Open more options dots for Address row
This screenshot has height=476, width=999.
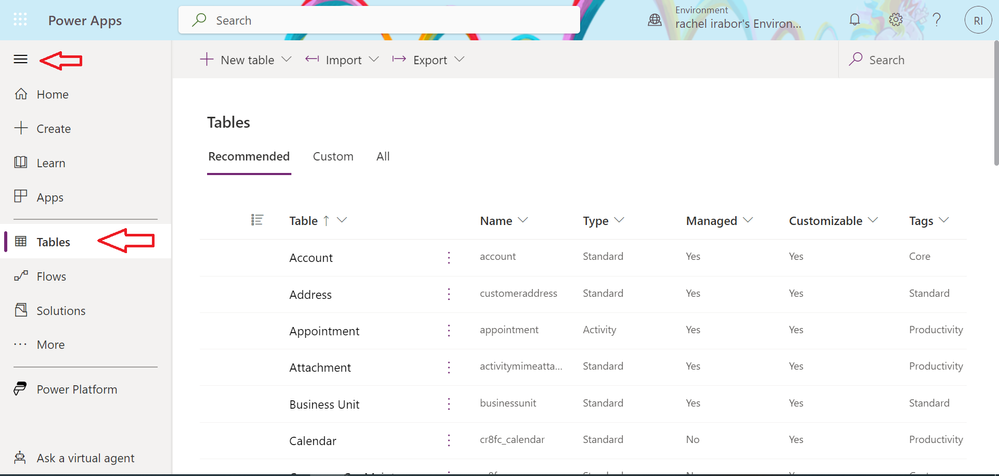click(449, 294)
